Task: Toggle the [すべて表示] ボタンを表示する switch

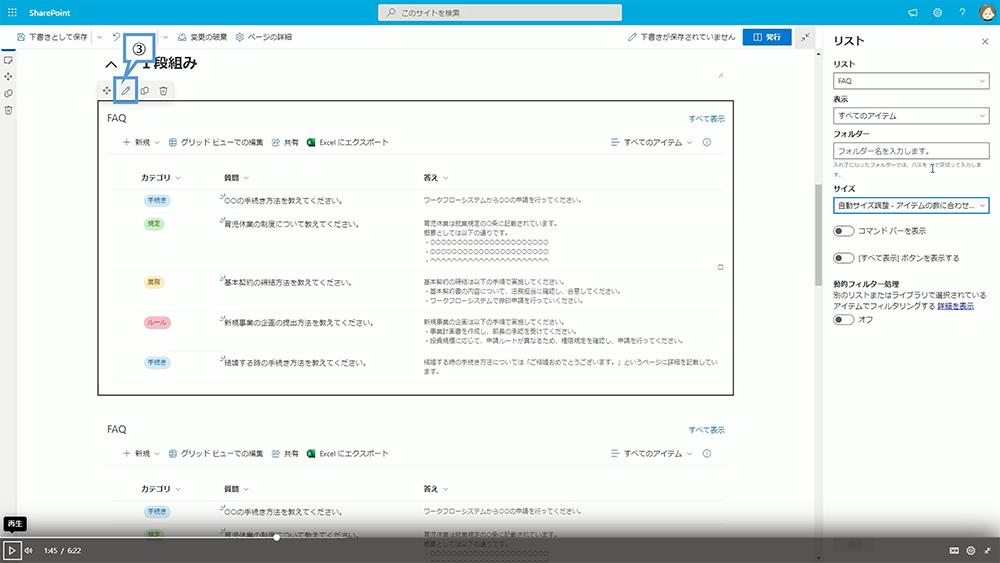Action: [x=843, y=258]
